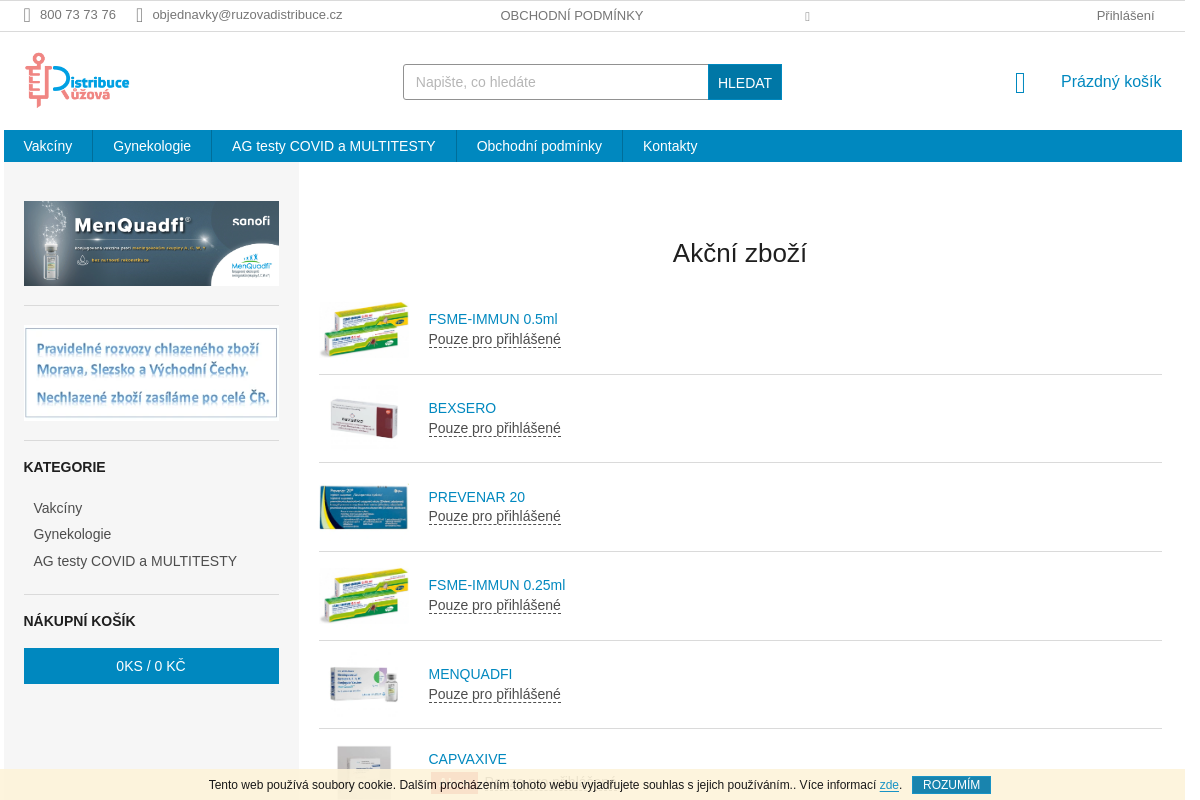This screenshot has width=1200, height=800.
Task: Click 'Pouze pro přihlášené' under MENQUADFI
Action: tap(495, 694)
